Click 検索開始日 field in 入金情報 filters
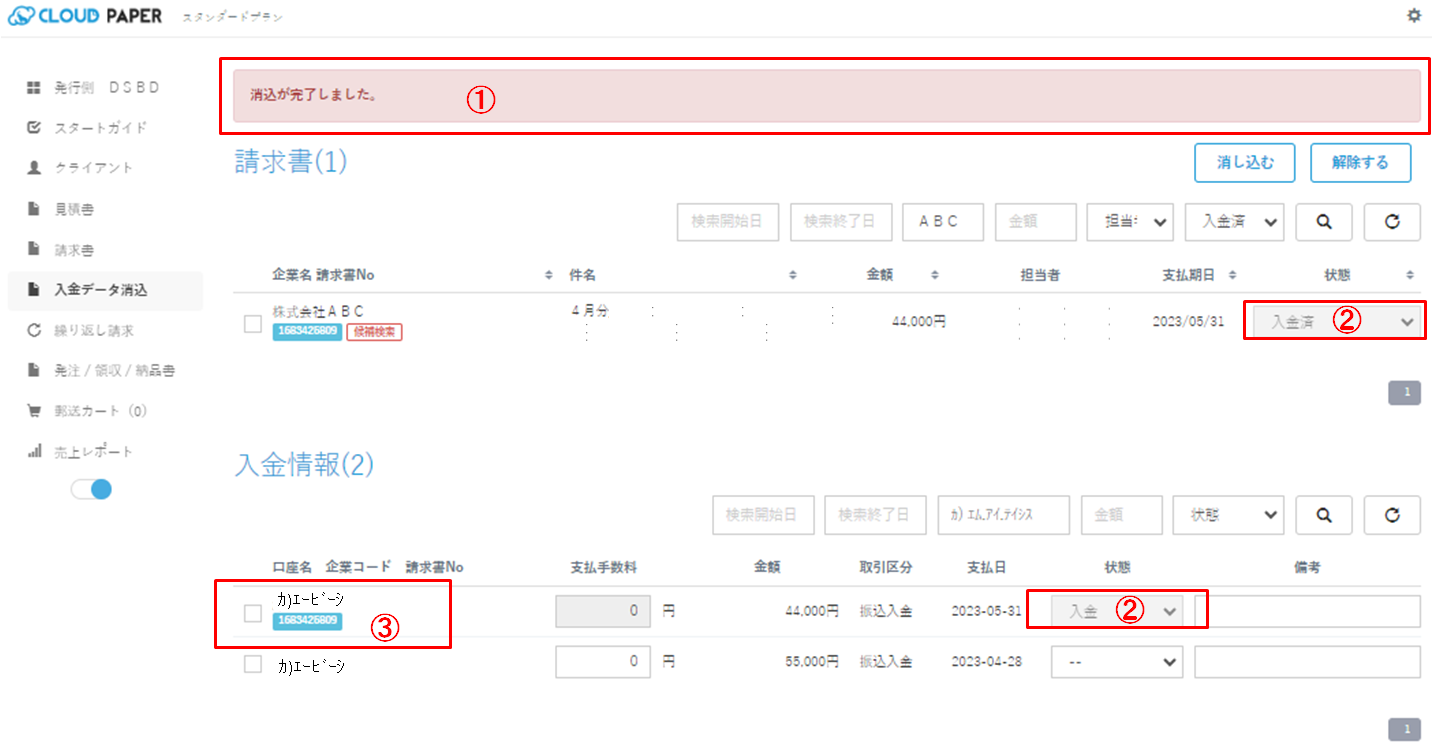This screenshot has height=749, width=1433. [x=763, y=514]
